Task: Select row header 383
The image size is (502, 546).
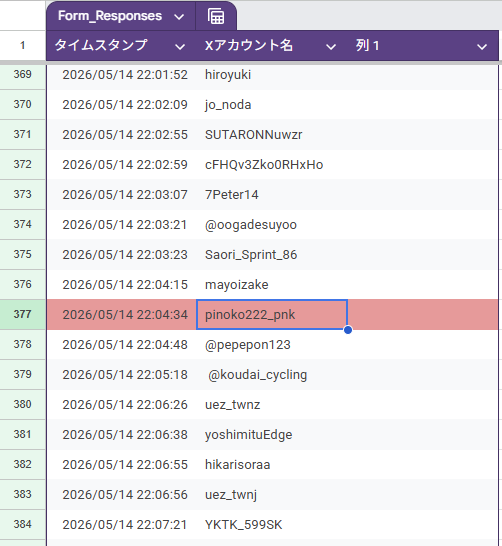Action: (23, 494)
